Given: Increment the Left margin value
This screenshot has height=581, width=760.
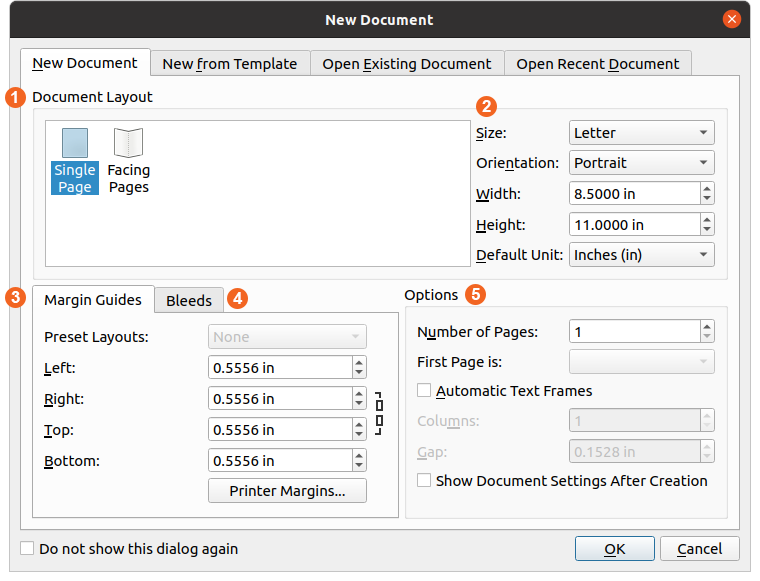Looking at the screenshot, I should click(x=359, y=362).
